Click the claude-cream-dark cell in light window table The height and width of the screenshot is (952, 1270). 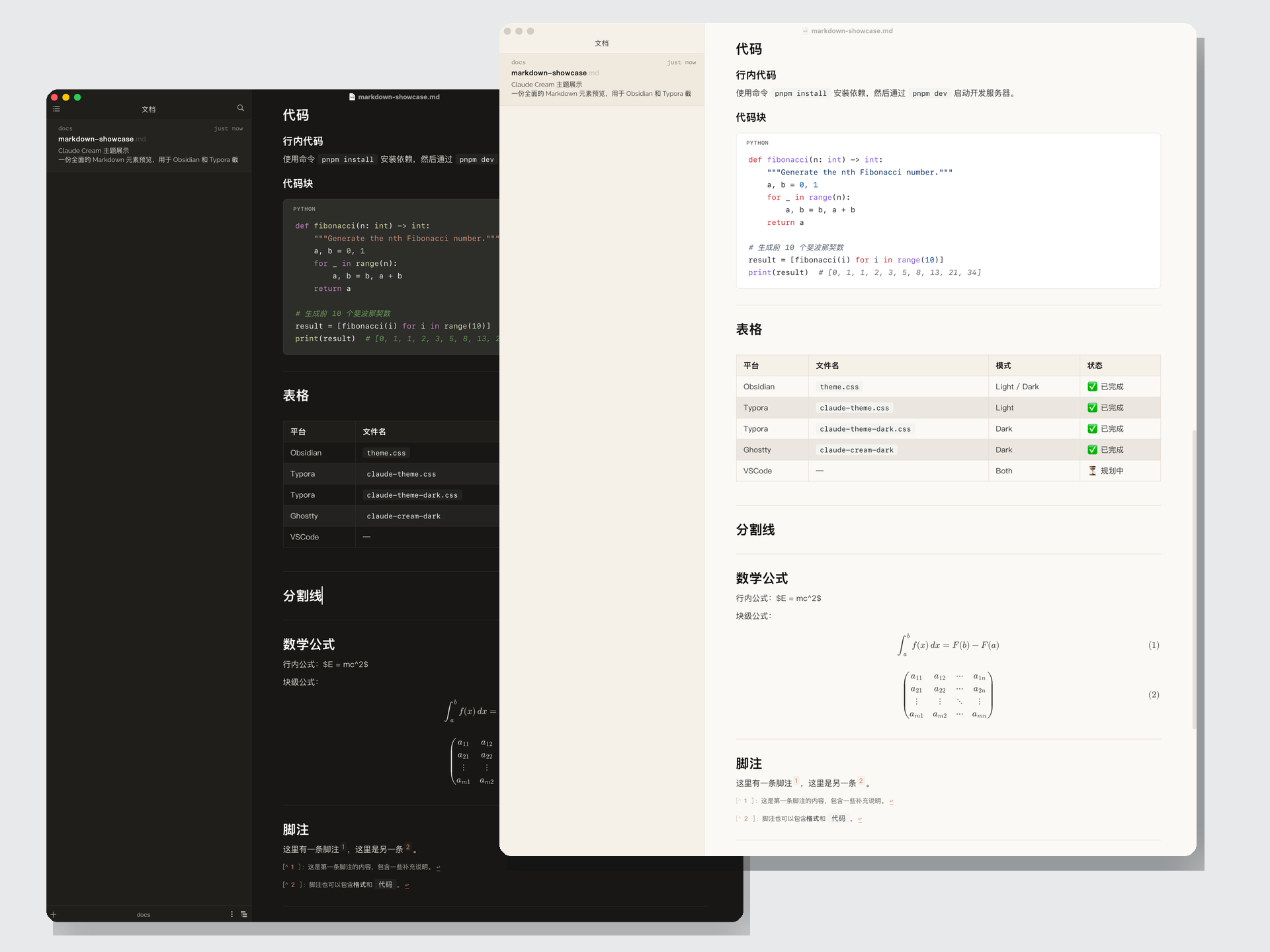[x=857, y=450]
